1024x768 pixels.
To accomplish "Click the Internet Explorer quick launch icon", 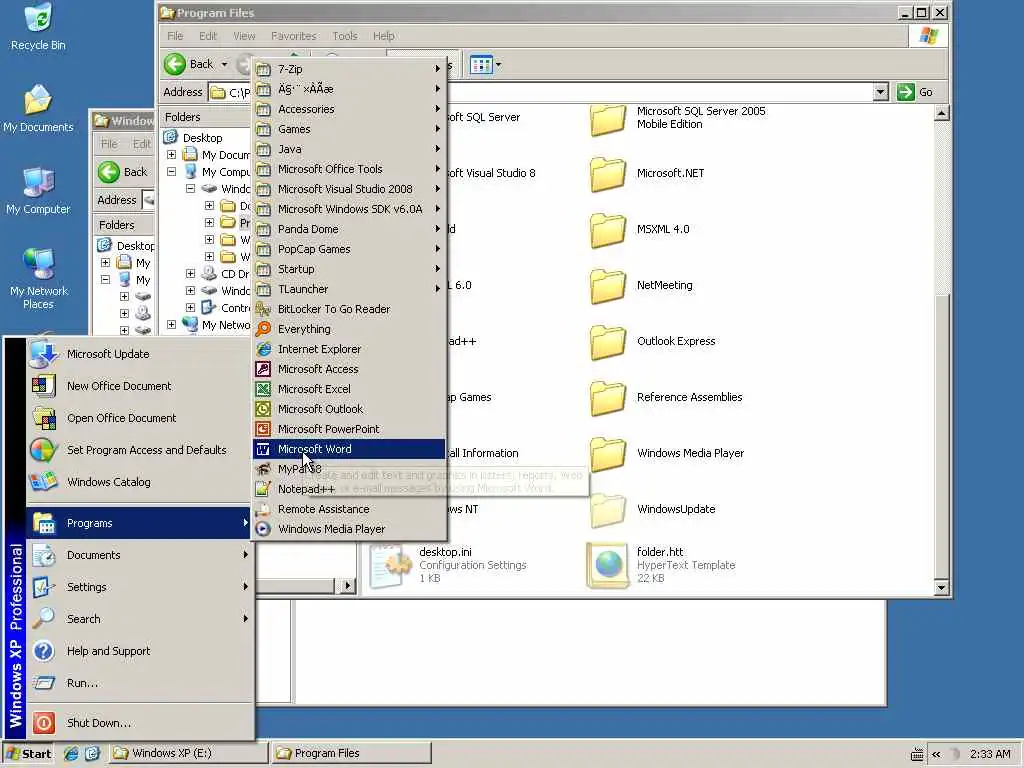I will pos(71,753).
